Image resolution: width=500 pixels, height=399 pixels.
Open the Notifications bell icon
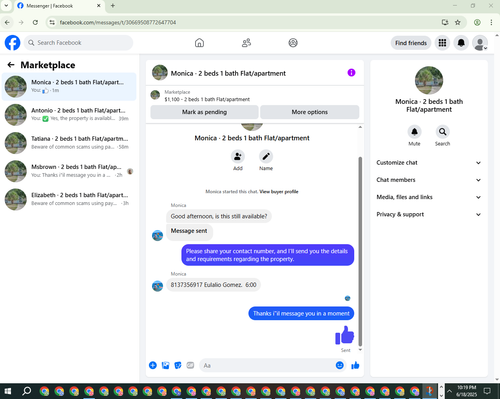click(x=461, y=43)
